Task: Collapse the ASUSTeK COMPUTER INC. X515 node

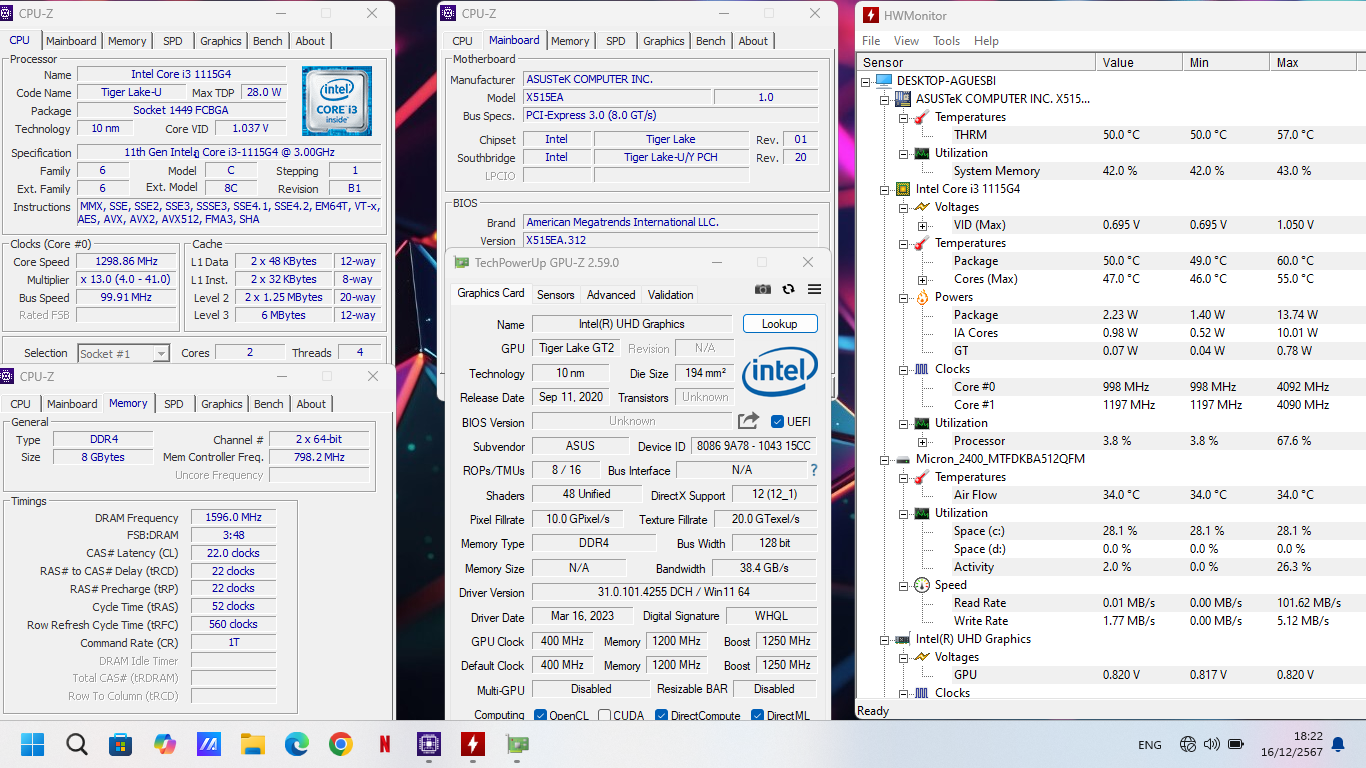Action: click(885, 99)
